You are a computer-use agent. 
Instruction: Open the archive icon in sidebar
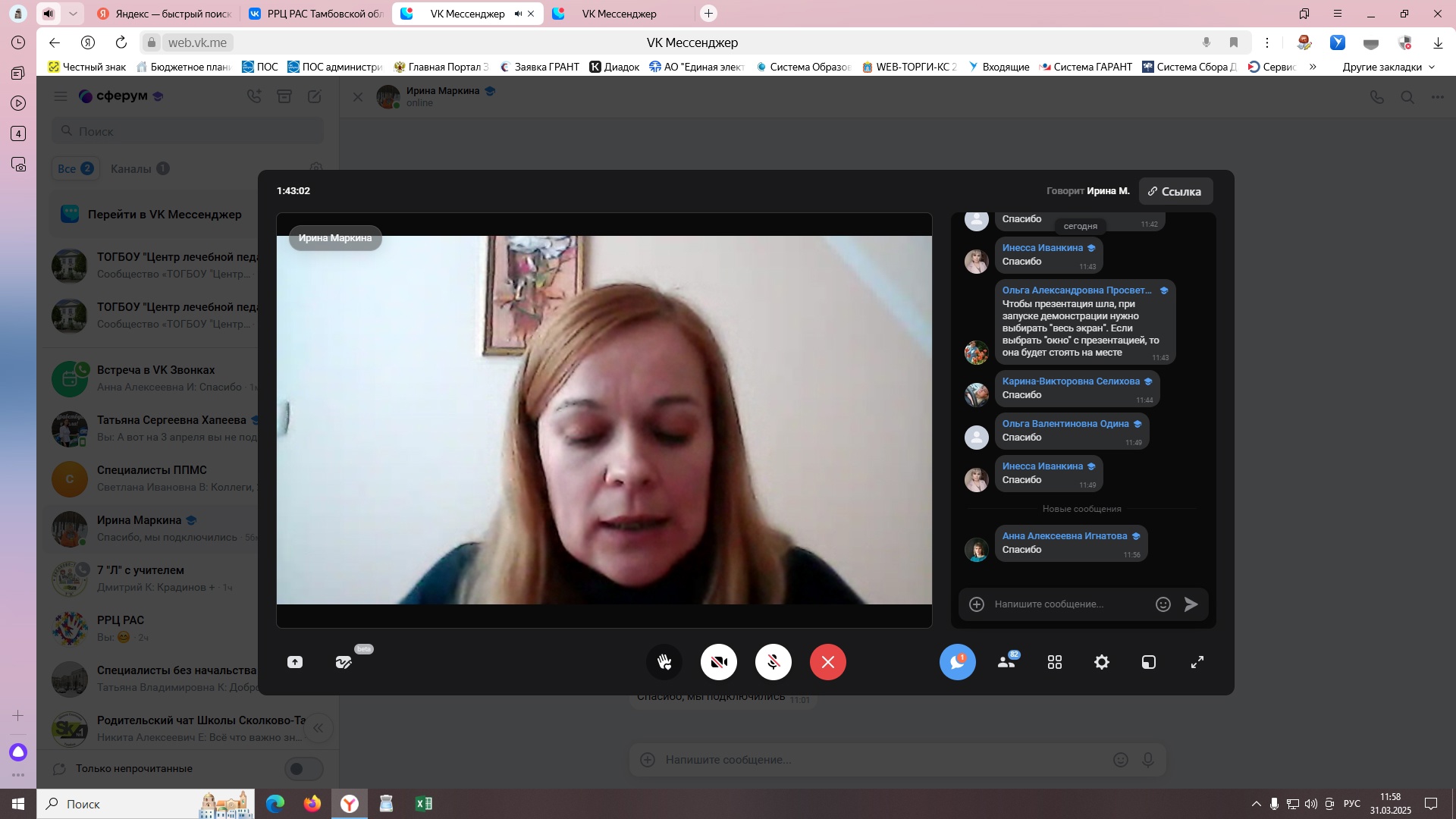284,96
